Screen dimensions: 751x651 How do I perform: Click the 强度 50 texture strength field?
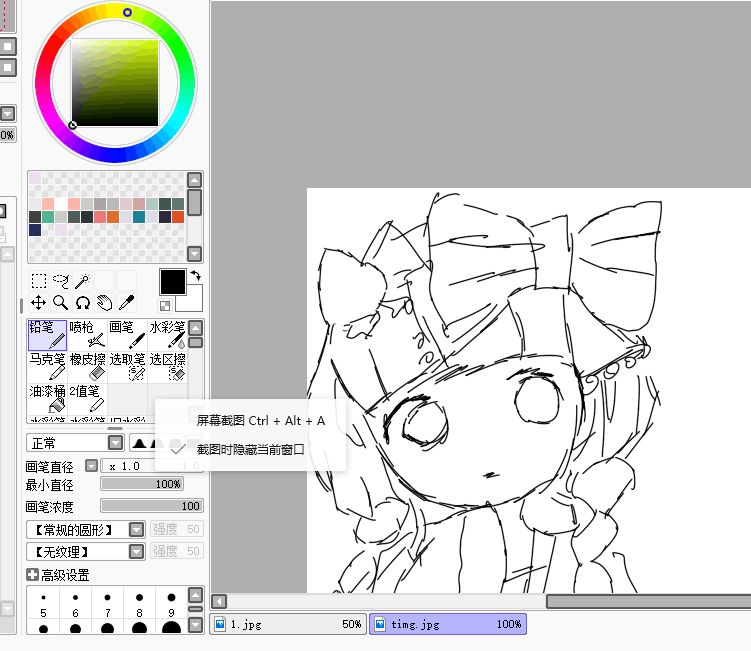176,551
